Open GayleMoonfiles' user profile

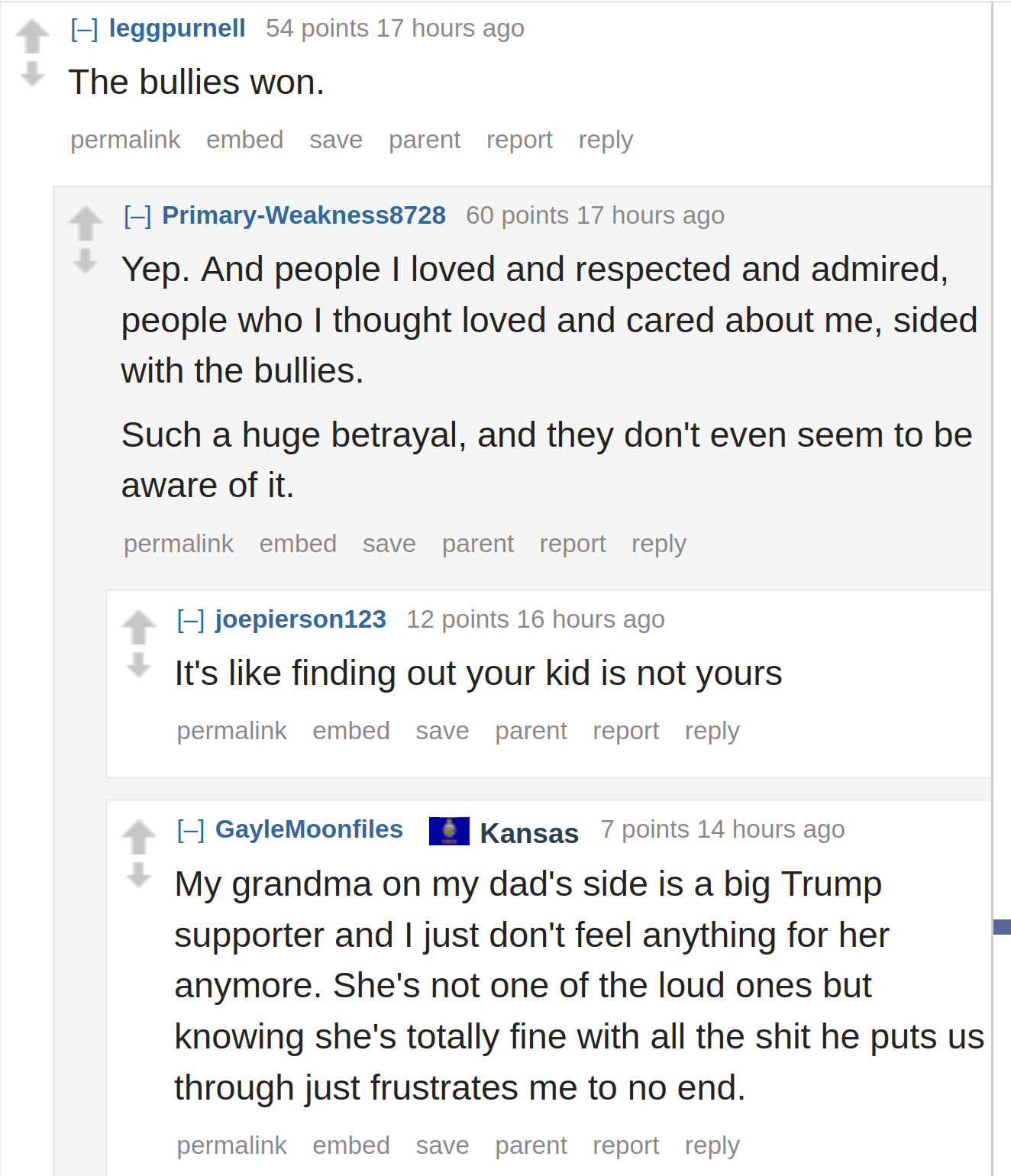[309, 829]
